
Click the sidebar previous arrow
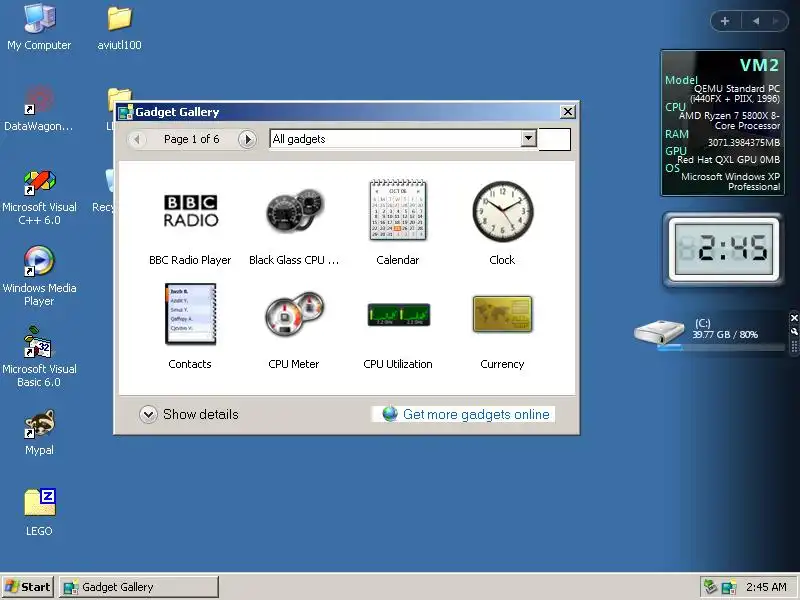click(x=756, y=21)
